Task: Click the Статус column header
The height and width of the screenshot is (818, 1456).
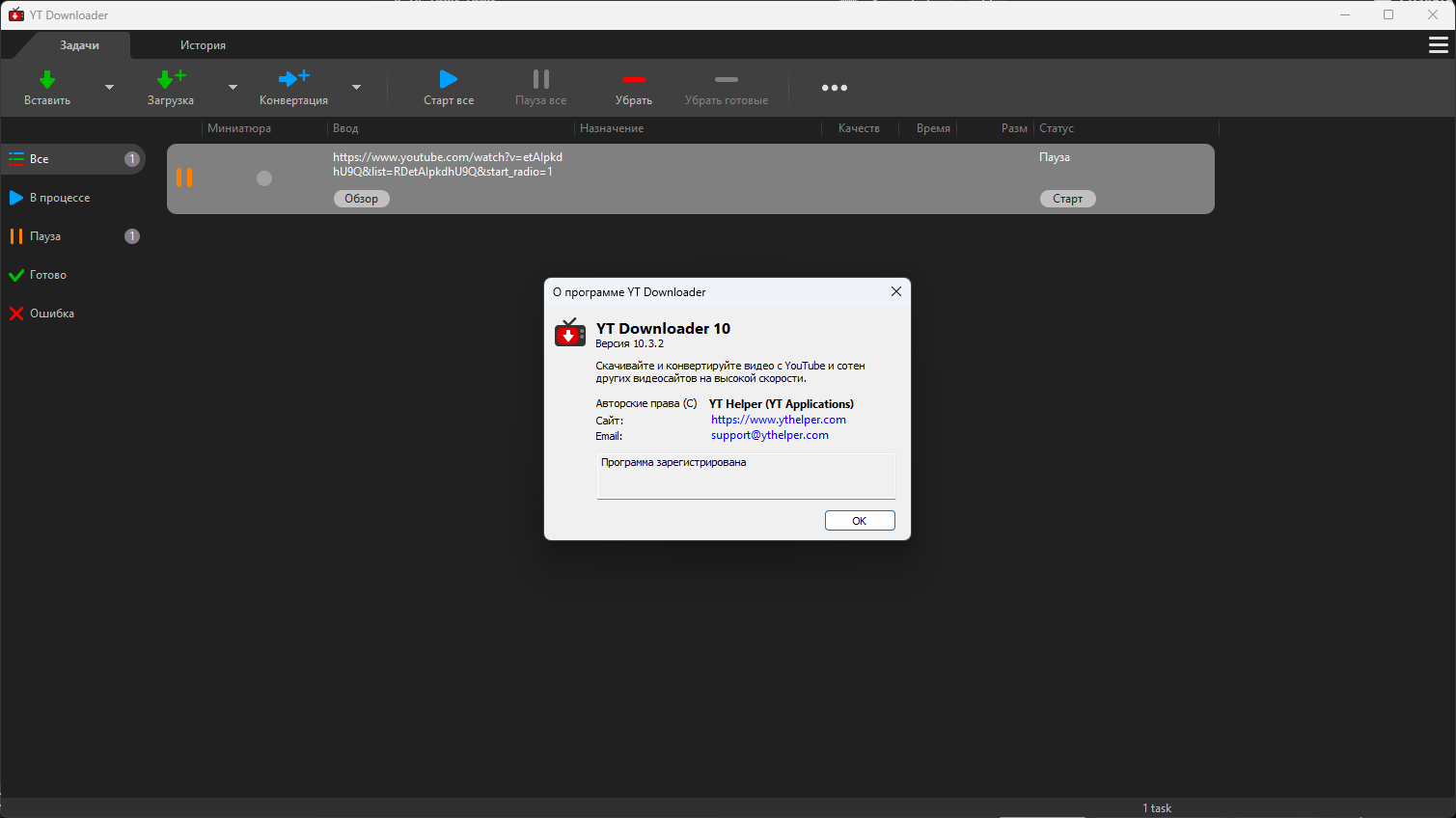Action: tap(1057, 128)
